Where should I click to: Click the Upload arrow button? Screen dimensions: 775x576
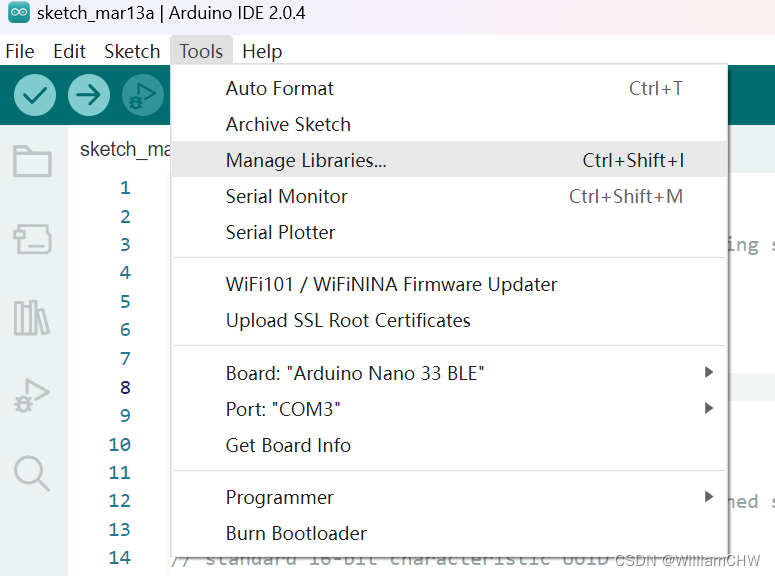(88, 95)
